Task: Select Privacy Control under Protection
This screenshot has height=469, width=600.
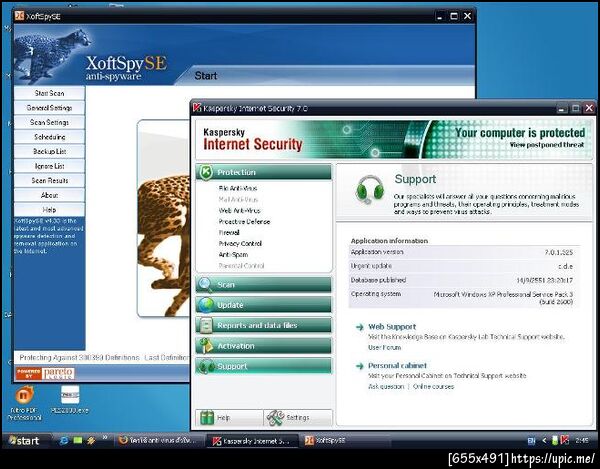Action: [x=240, y=244]
